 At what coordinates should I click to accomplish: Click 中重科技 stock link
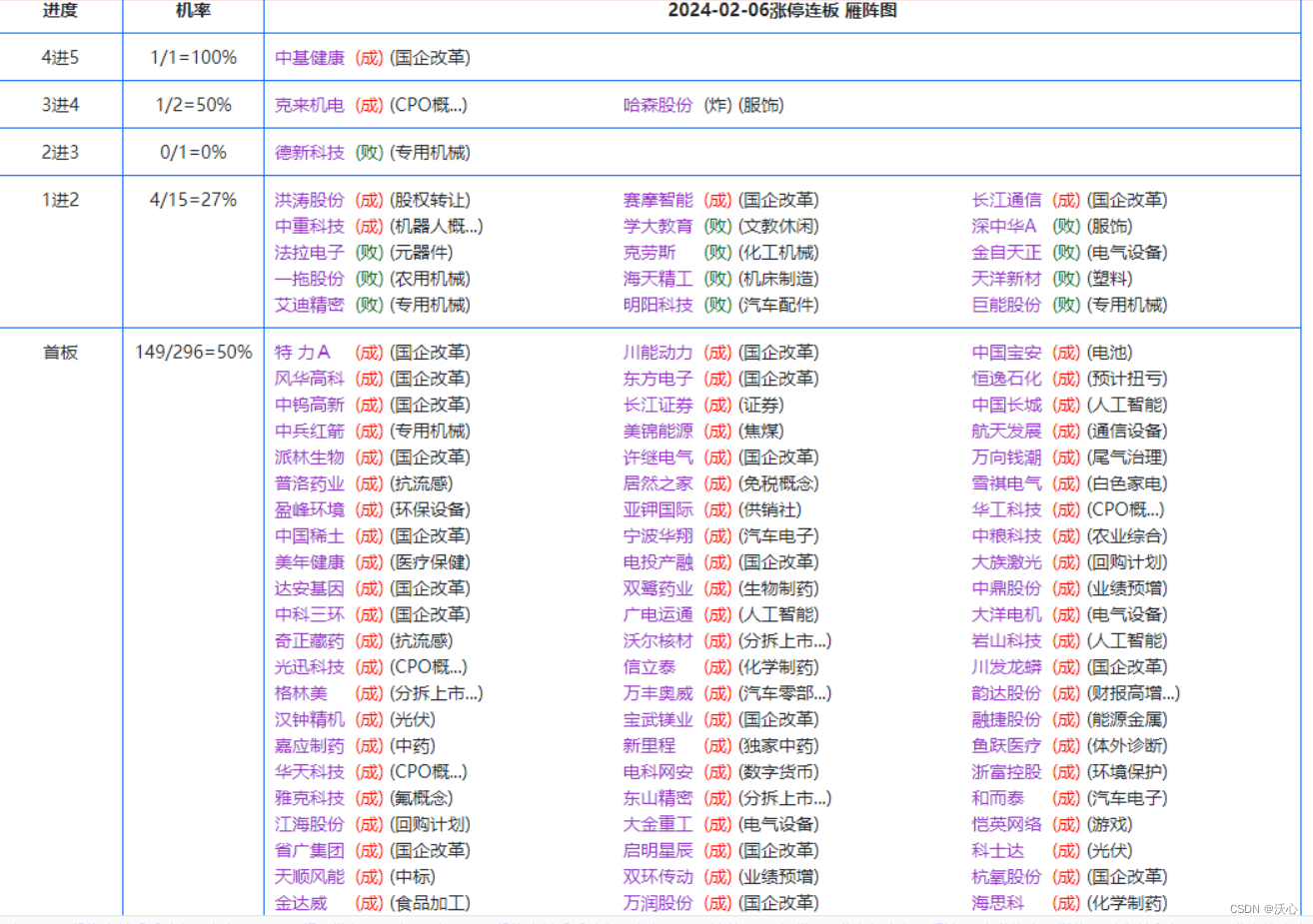[310, 227]
